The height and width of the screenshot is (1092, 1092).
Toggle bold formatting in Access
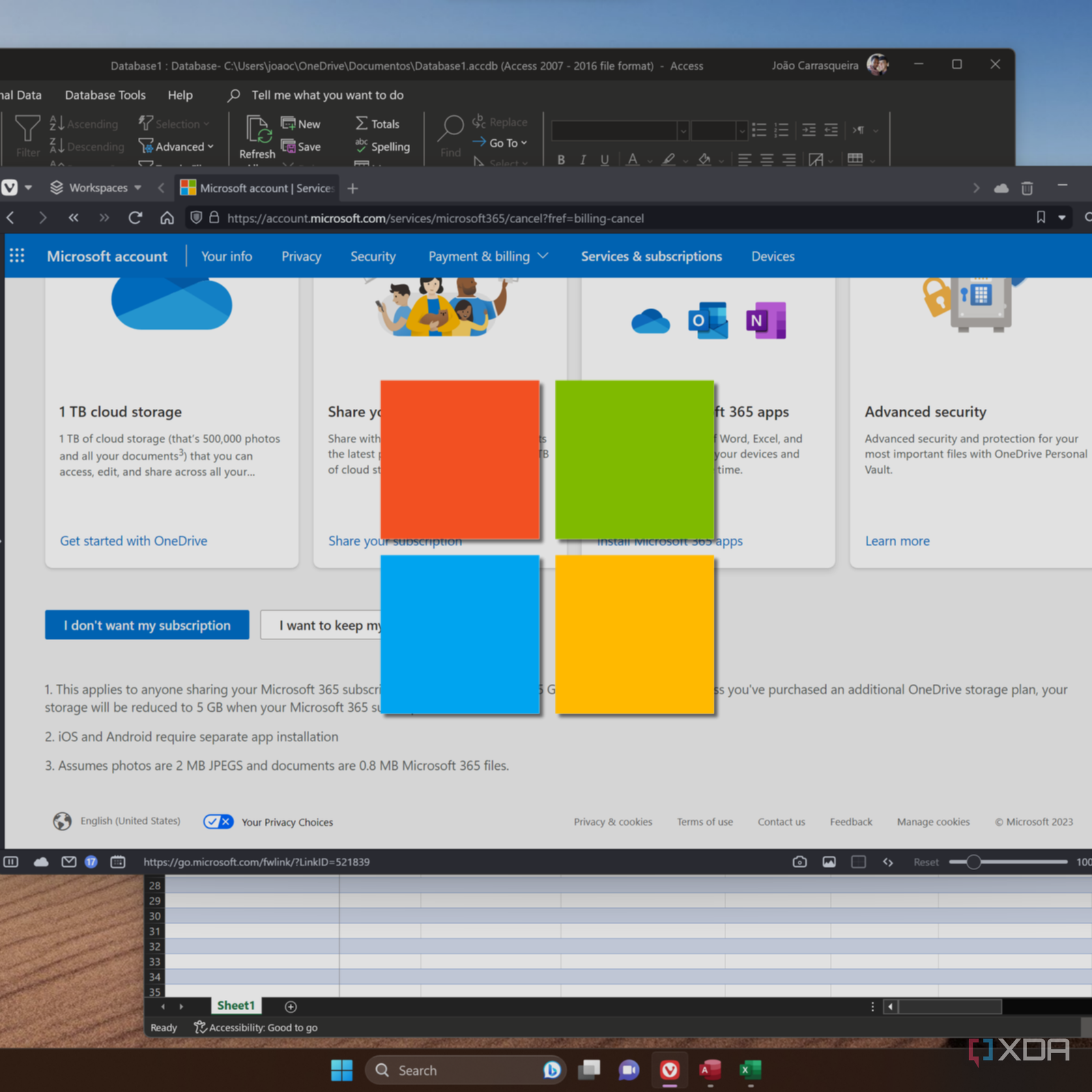(x=561, y=160)
